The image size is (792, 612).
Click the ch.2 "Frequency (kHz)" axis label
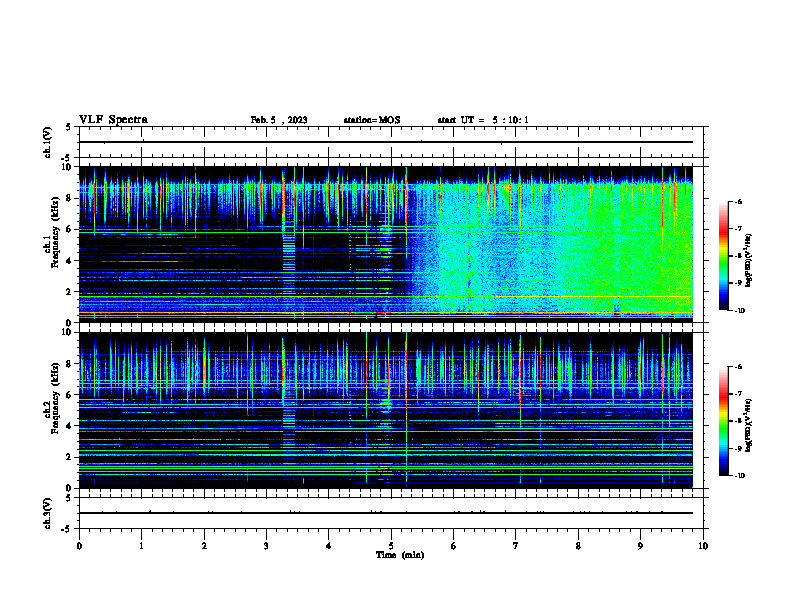[x=56, y=398]
